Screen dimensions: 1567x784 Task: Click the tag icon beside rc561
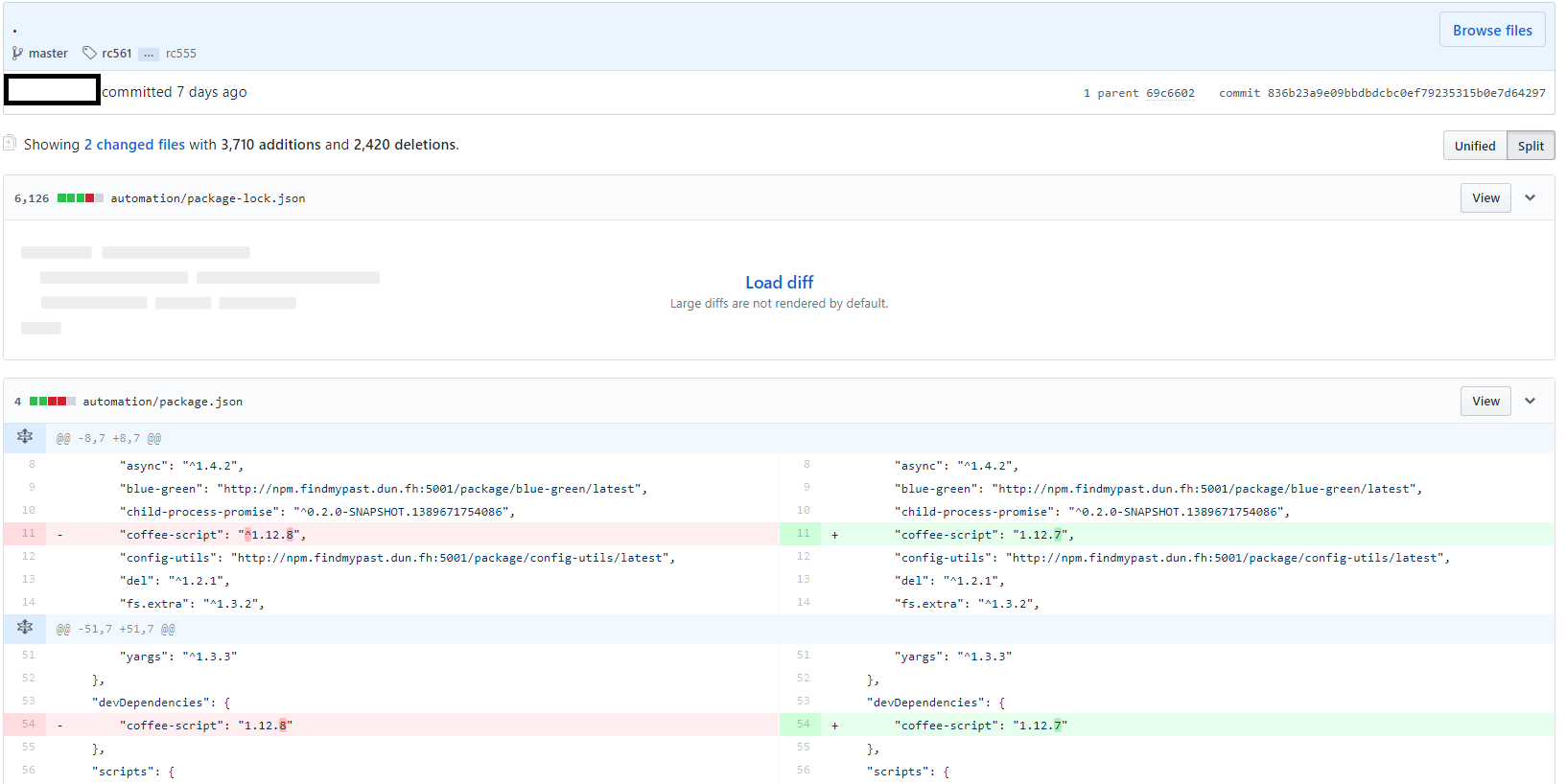pos(89,53)
